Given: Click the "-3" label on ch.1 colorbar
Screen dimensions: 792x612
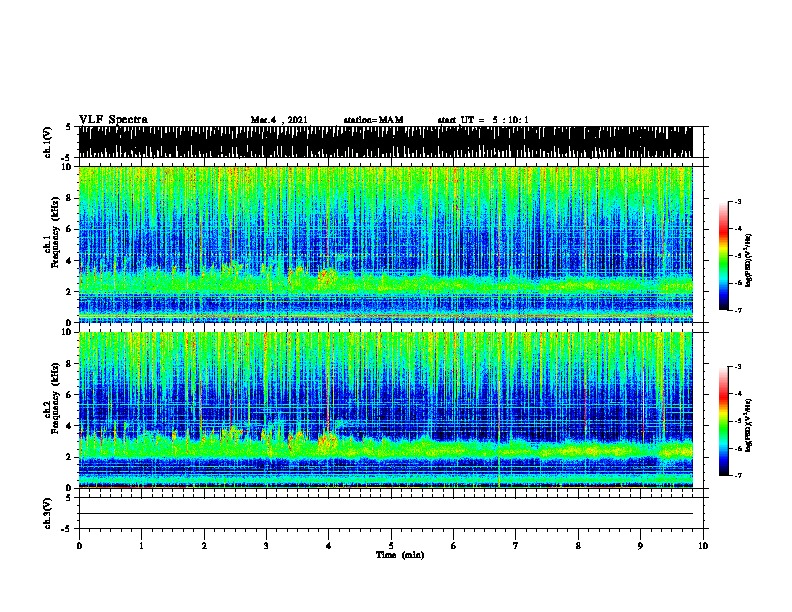Looking at the screenshot, I should coord(737,201).
